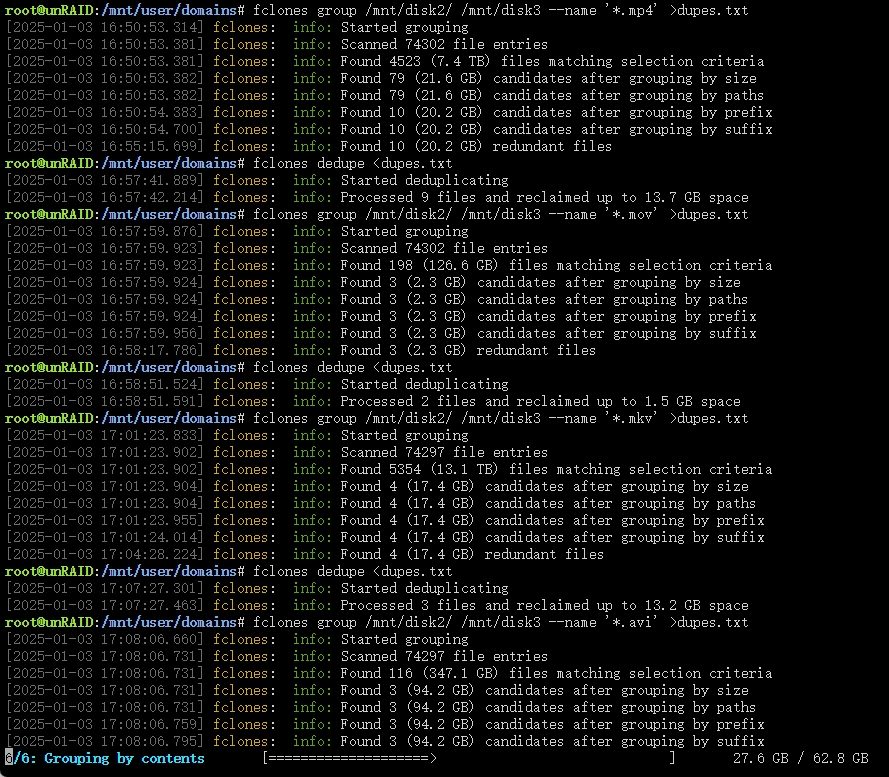The image size is (889, 777).
Task: Click the 'Found 4 (17.4 GB) redundant files' line
Action: pyautogui.click(x=305, y=555)
